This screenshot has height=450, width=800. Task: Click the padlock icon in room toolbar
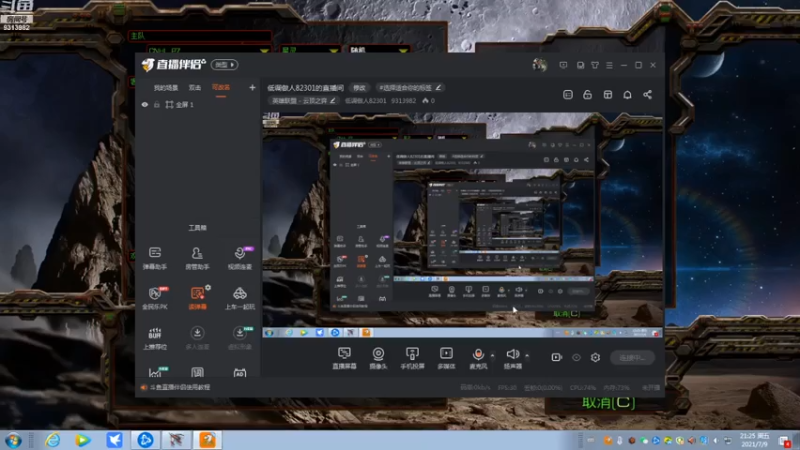[x=587, y=95]
